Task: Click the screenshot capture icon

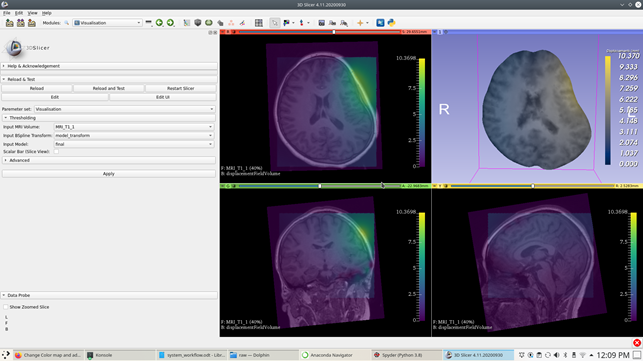Action: tap(322, 23)
